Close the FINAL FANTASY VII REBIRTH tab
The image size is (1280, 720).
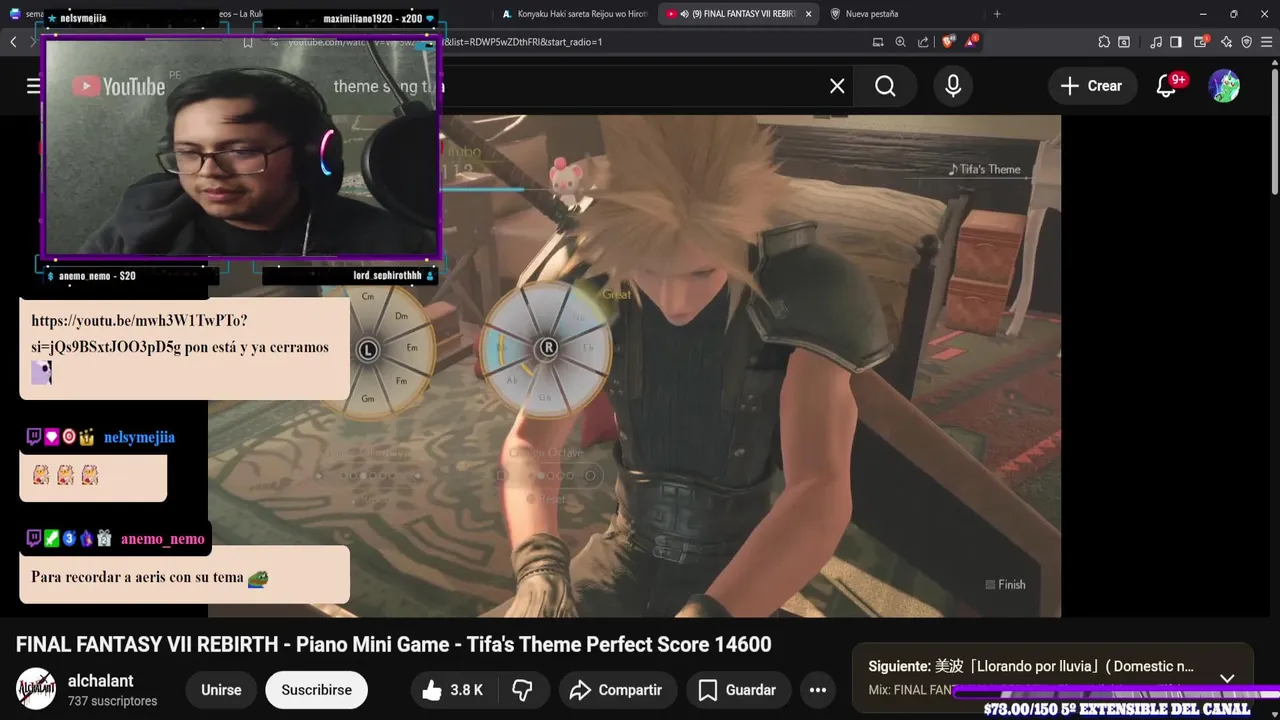coord(808,14)
